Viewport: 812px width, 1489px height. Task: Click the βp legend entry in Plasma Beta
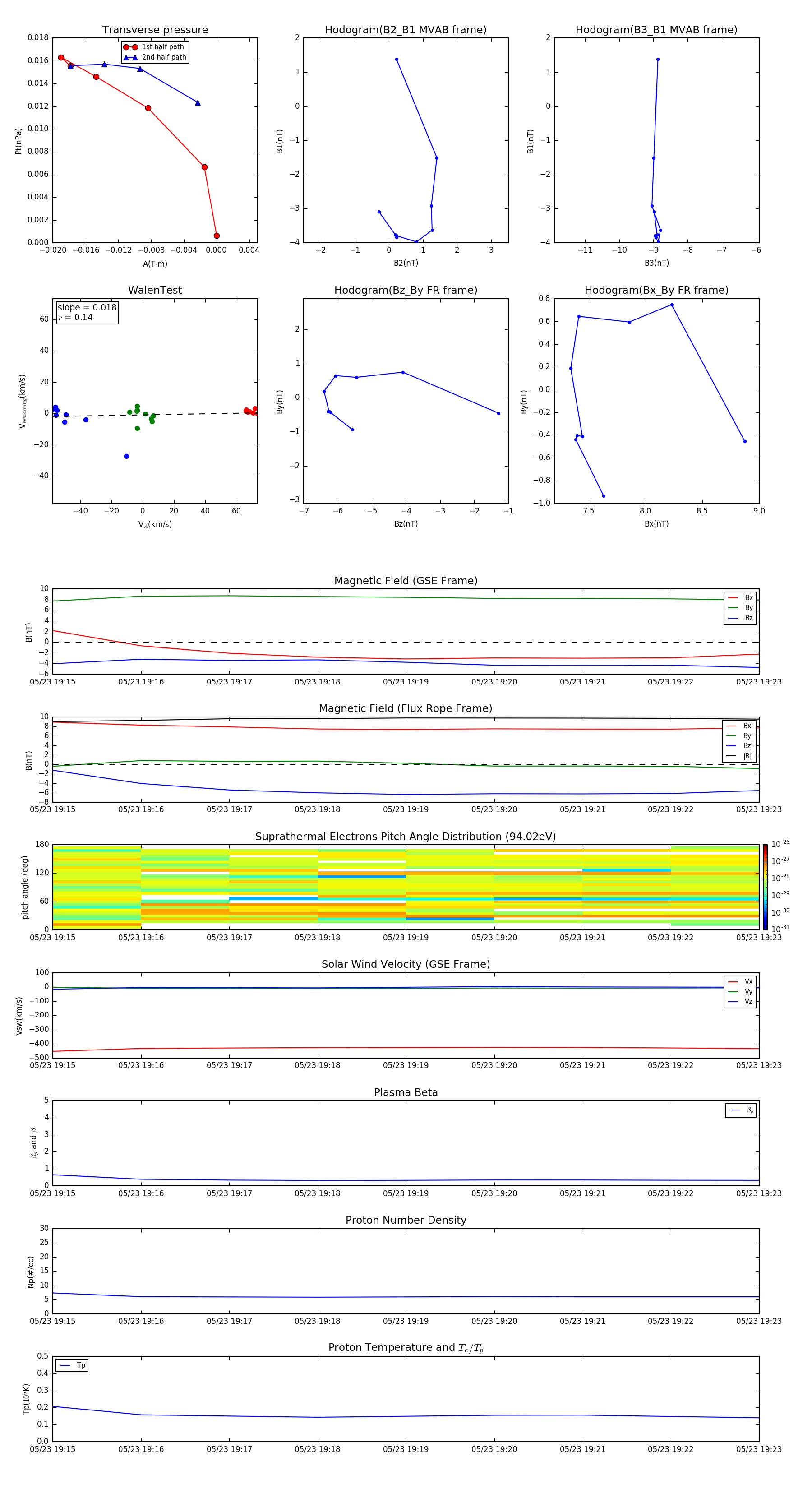741,1110
